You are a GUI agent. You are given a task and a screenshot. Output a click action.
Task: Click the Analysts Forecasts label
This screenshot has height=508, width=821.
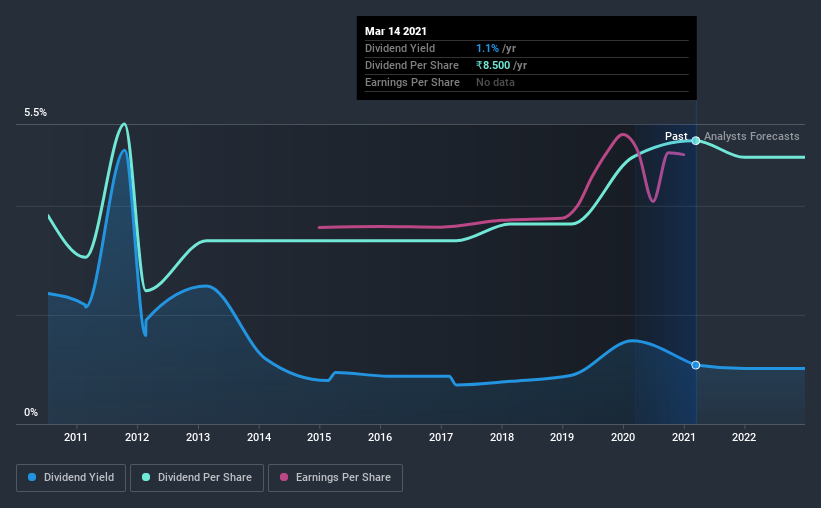751,136
